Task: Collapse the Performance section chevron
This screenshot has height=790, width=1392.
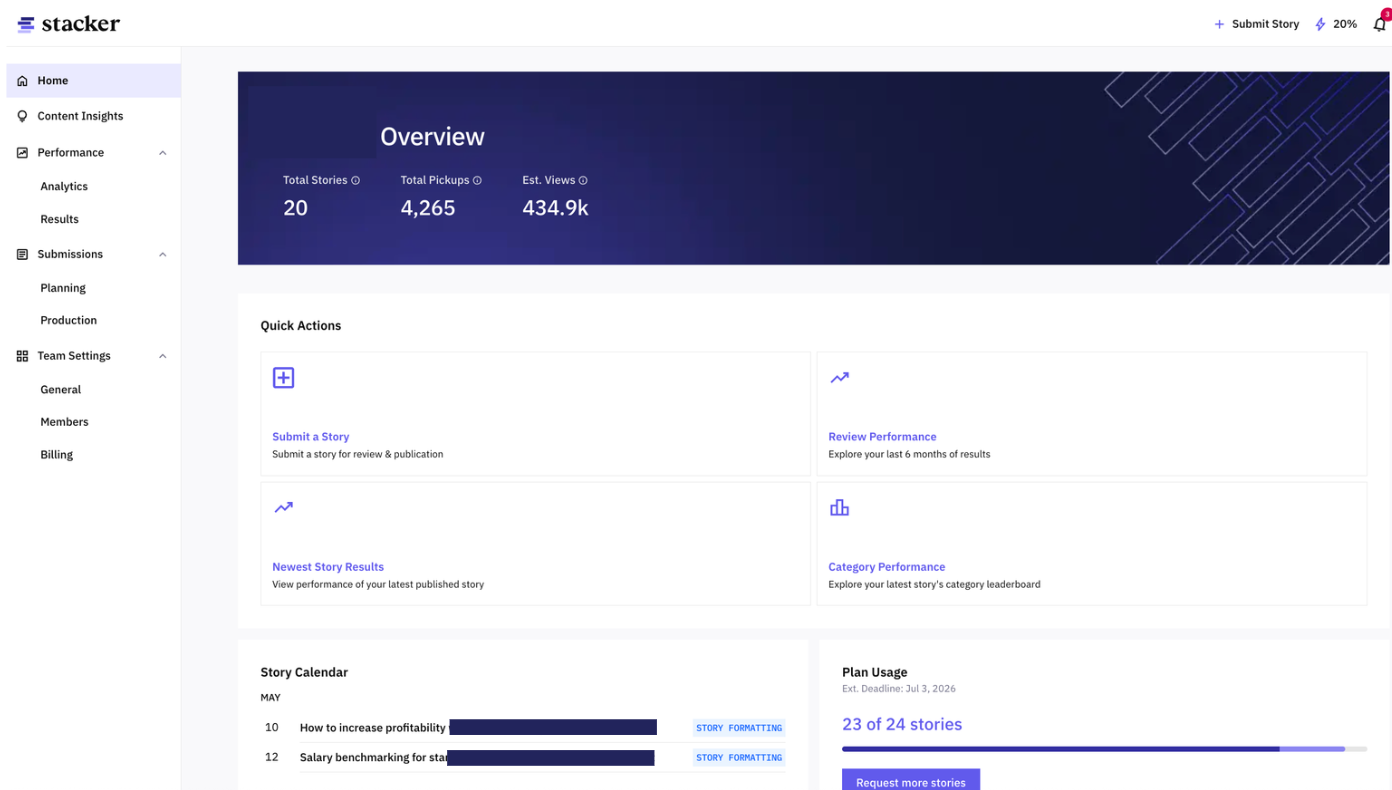Action: (162, 153)
